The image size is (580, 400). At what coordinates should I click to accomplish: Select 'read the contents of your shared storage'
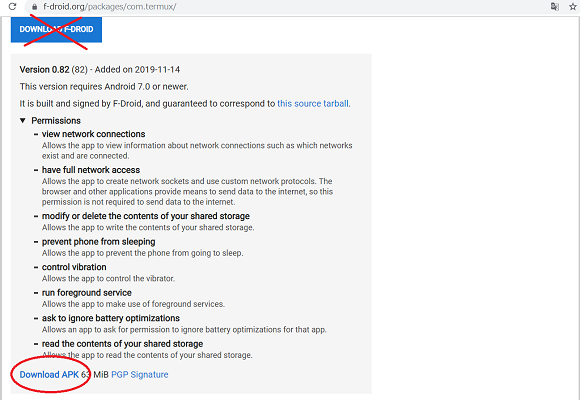pos(122,344)
